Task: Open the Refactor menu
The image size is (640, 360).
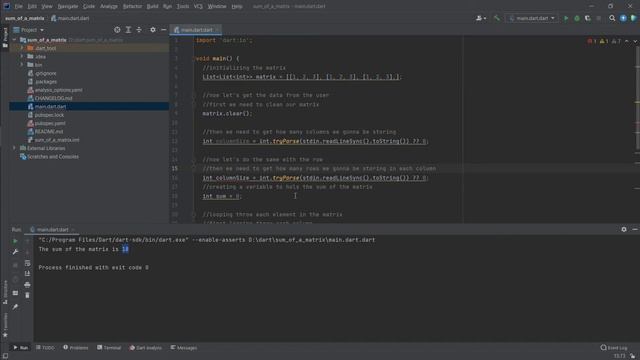Action: pos(132,6)
